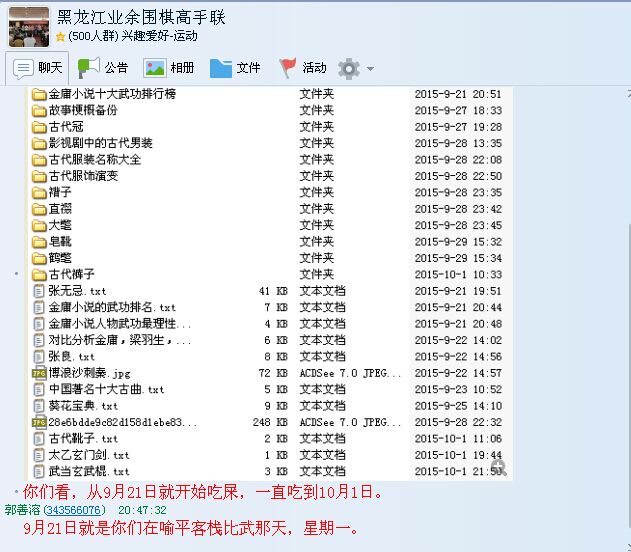
Task: Click folder icon of 故事梗概备份
Action: 39,111
